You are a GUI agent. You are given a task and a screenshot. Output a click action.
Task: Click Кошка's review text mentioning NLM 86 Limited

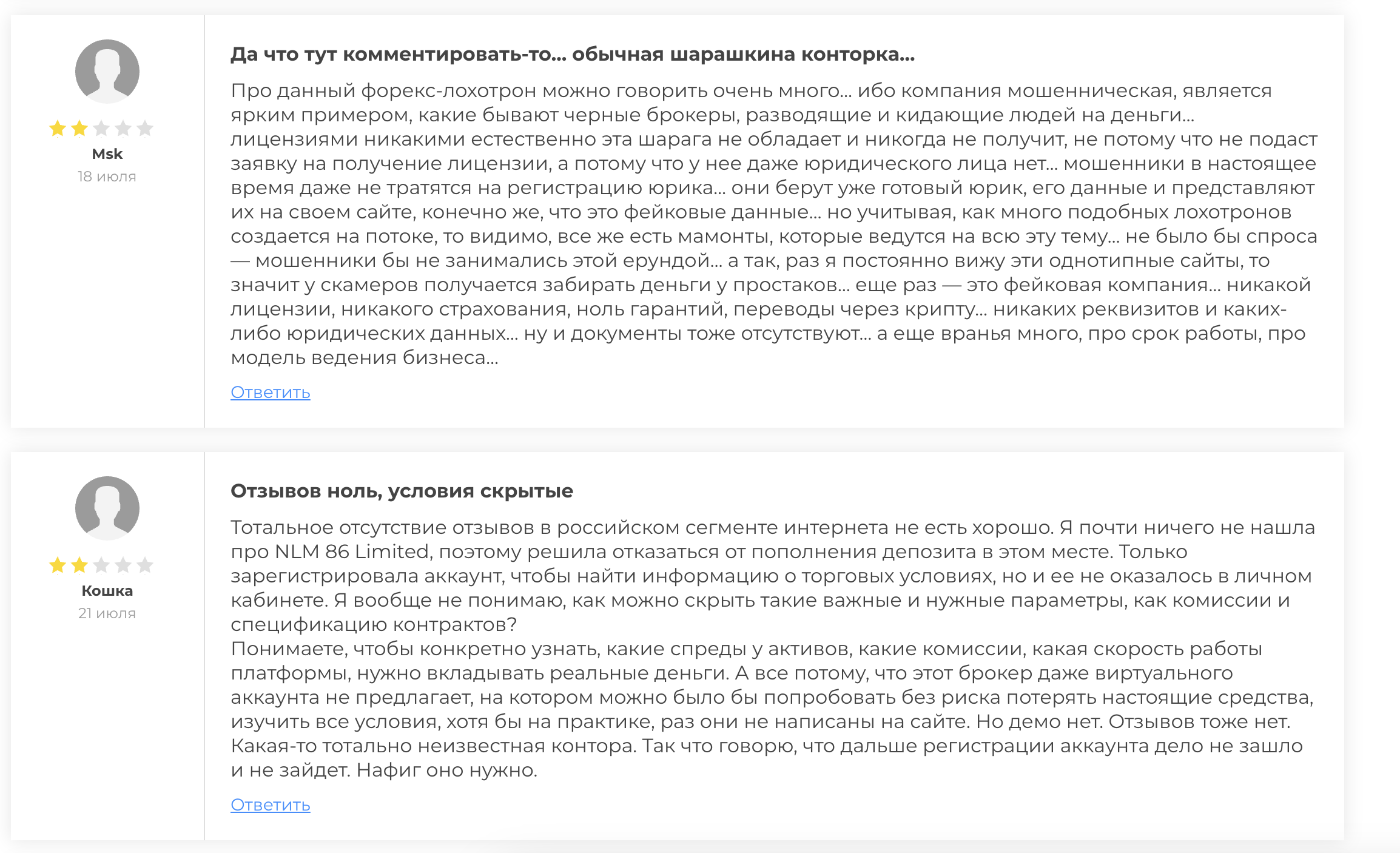pyautogui.click(x=773, y=649)
